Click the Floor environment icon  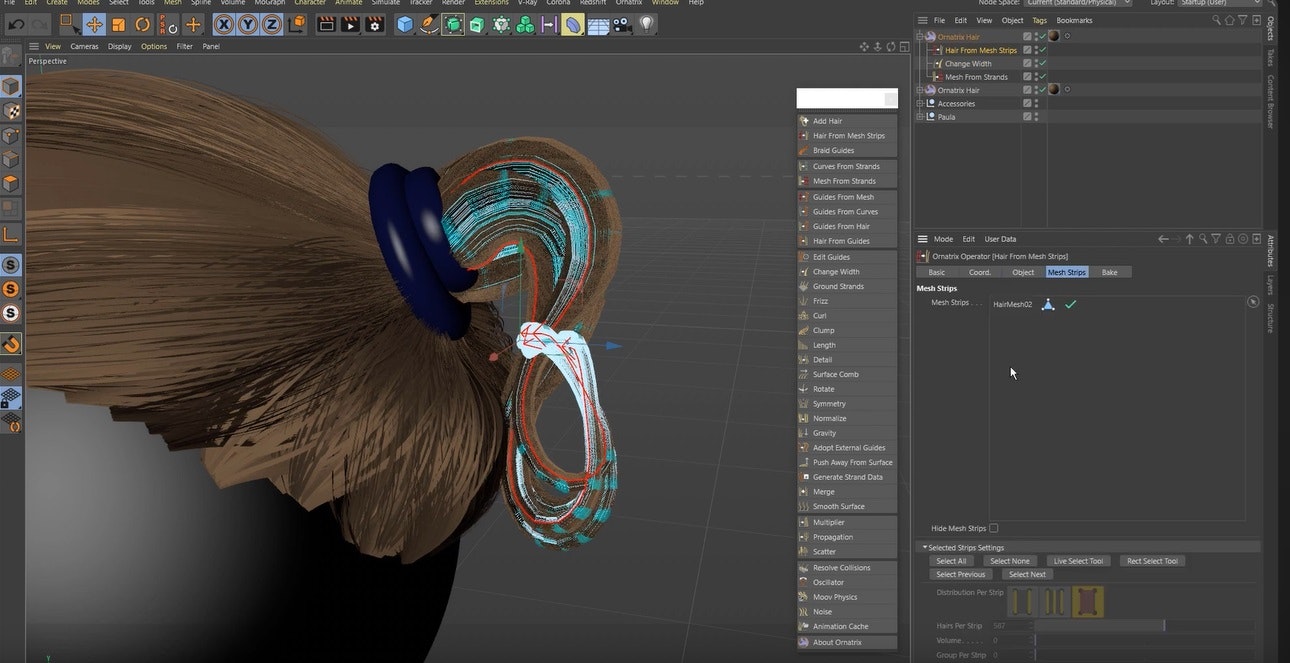[598, 25]
